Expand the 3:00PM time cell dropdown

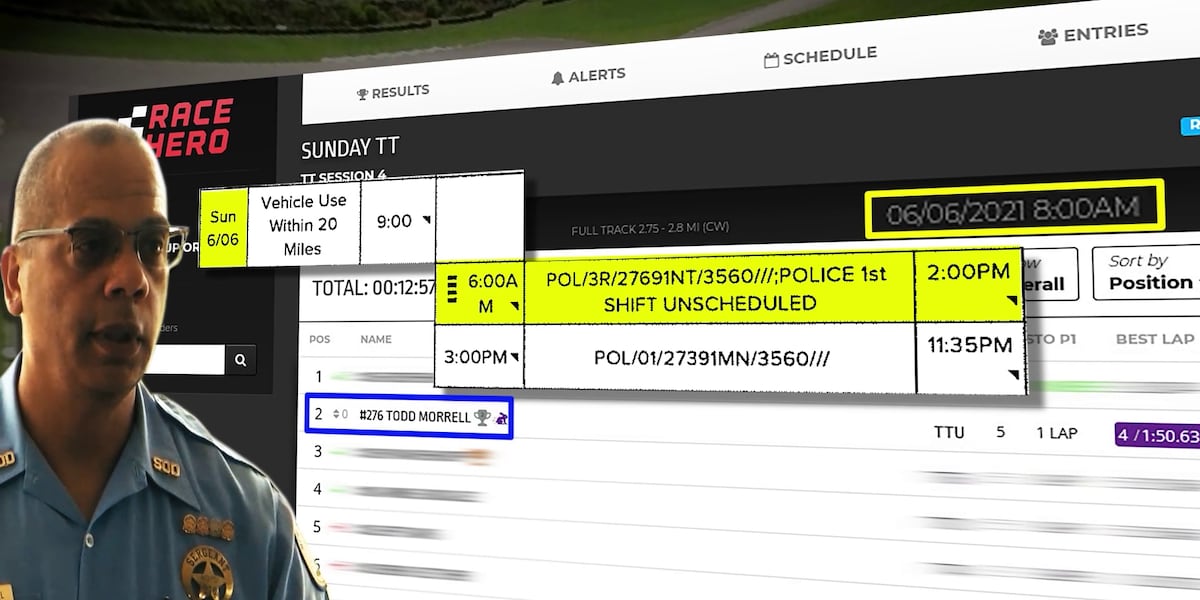coord(515,357)
